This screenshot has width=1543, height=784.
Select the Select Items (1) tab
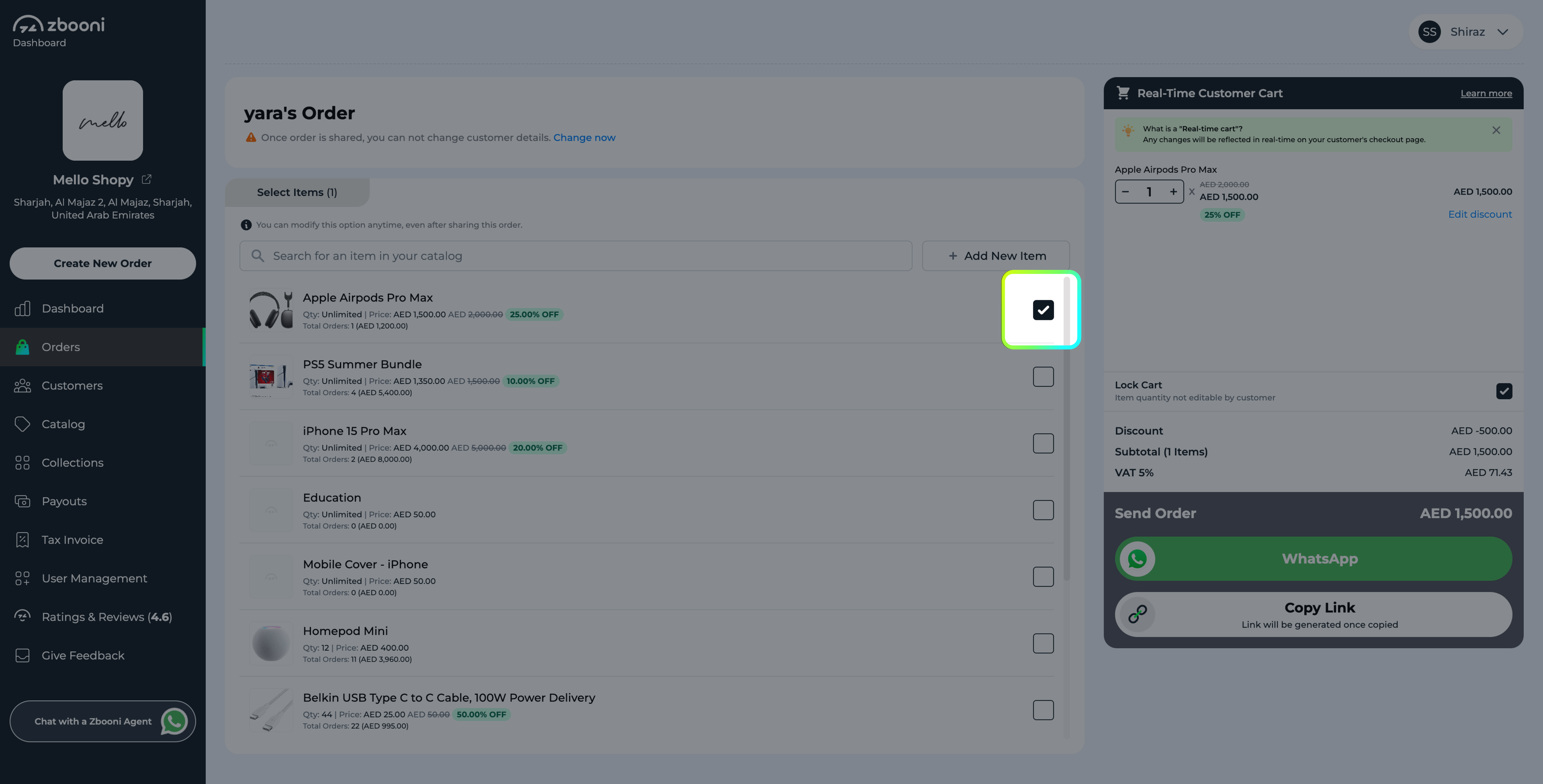click(297, 192)
